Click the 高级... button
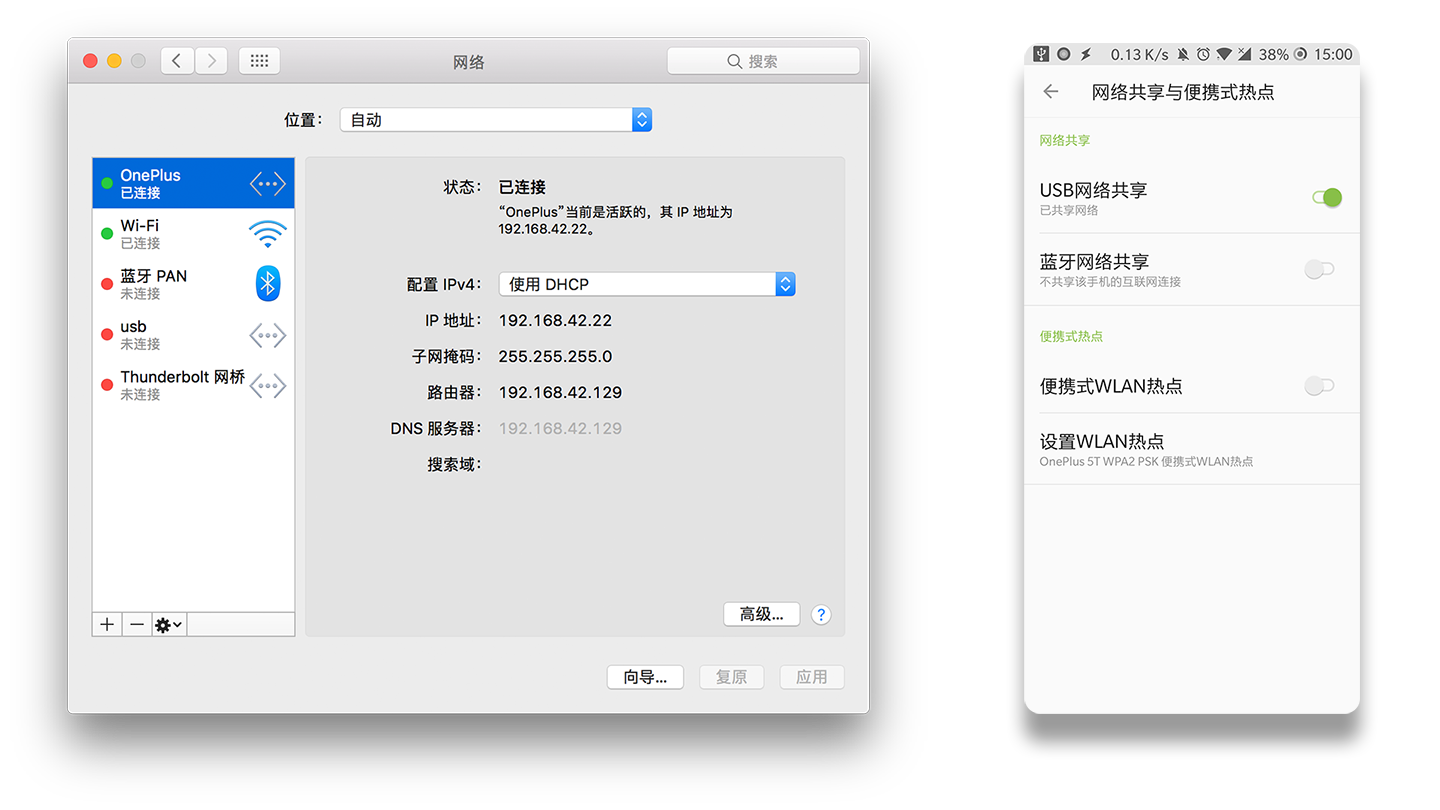Image resolution: width=1440 pixels, height=810 pixels. tap(761, 614)
